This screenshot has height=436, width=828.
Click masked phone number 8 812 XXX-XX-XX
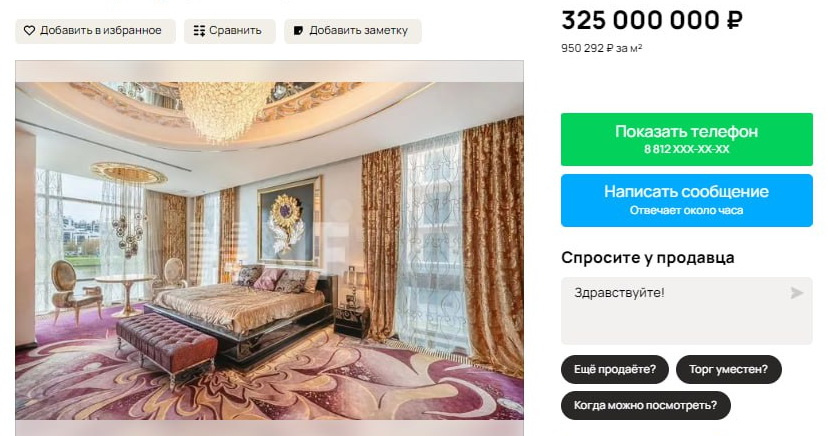click(x=686, y=149)
